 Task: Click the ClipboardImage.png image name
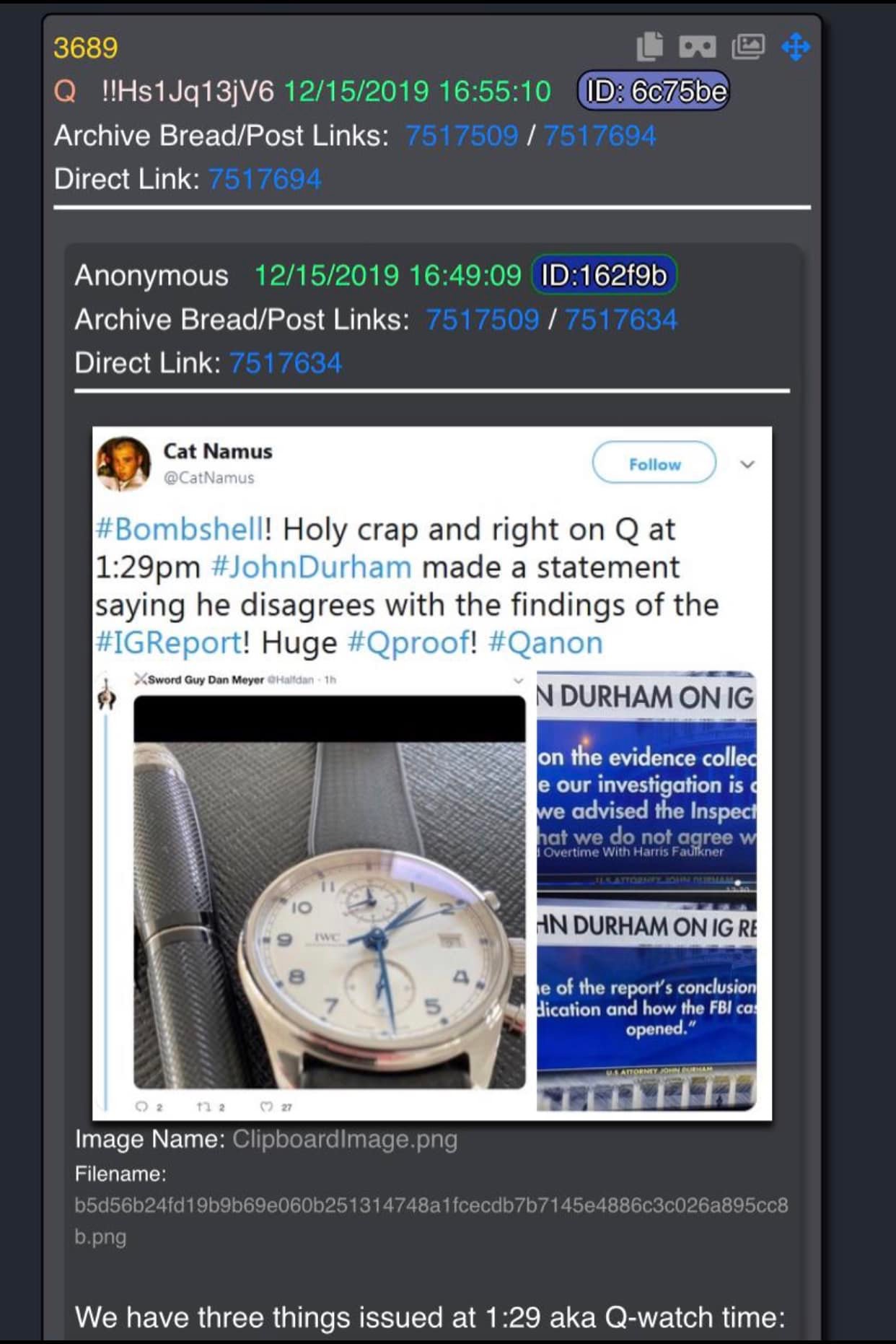pyautogui.click(x=345, y=1139)
